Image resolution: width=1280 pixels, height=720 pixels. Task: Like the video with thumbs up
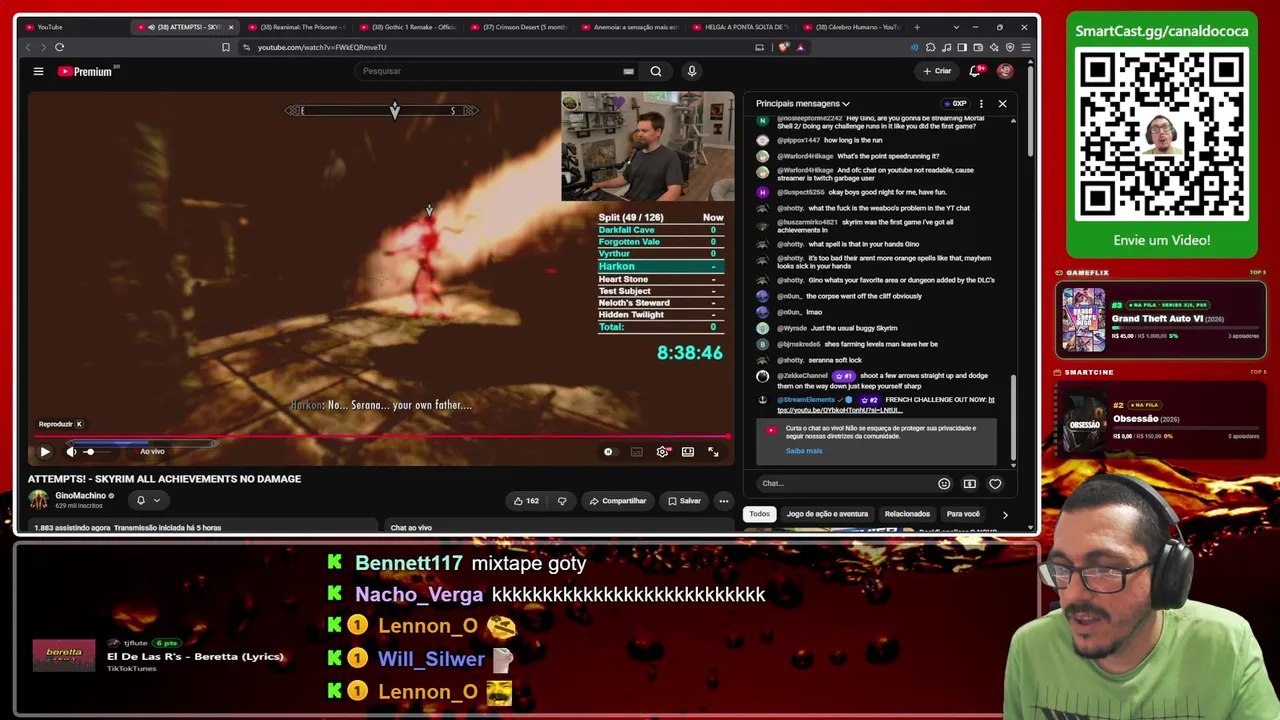click(x=526, y=501)
